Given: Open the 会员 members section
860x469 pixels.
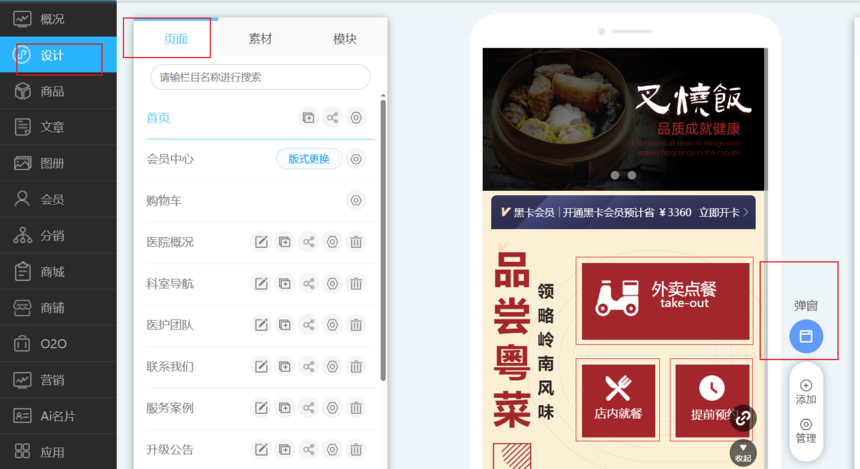Looking at the screenshot, I should pos(58,199).
